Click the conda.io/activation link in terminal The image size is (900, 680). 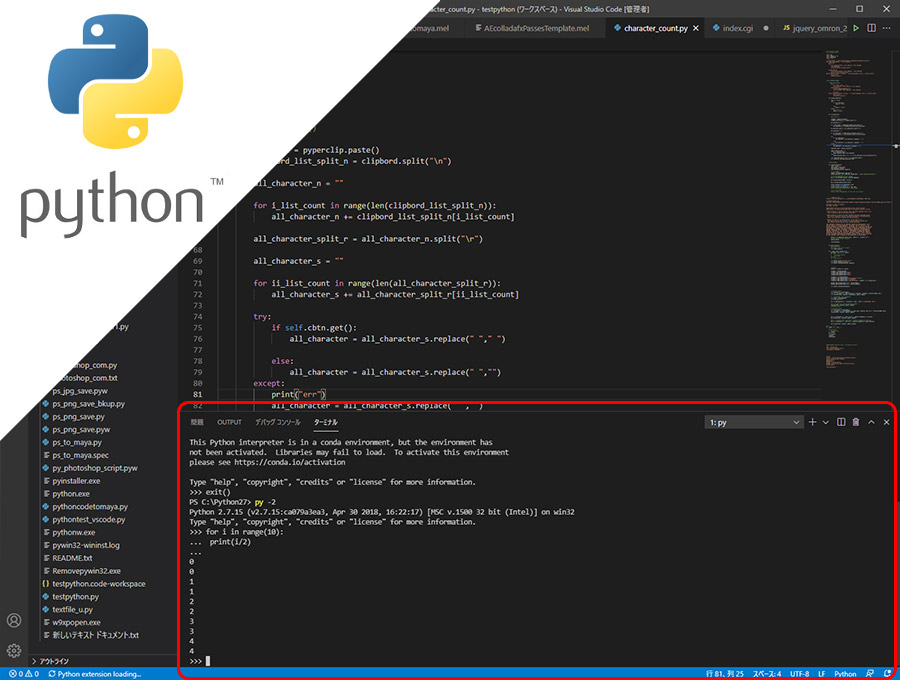pyautogui.click(x=290, y=463)
